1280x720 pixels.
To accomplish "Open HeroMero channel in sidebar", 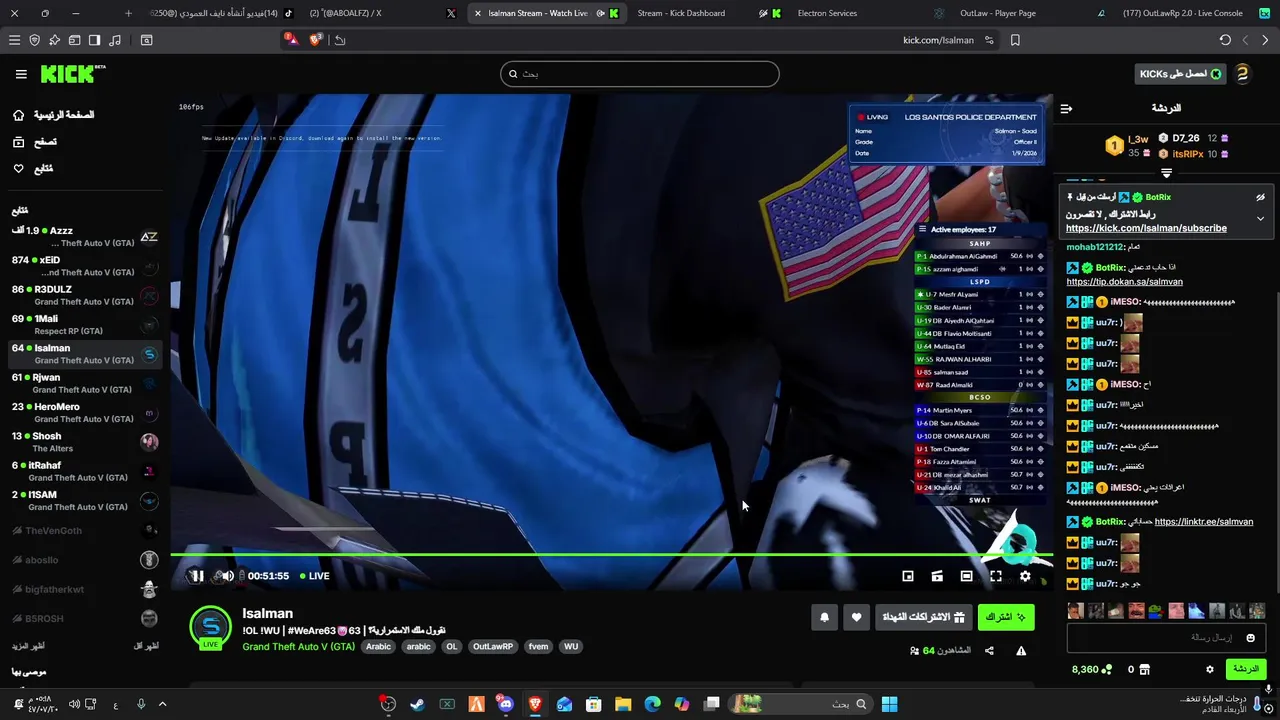I will 85,413.
